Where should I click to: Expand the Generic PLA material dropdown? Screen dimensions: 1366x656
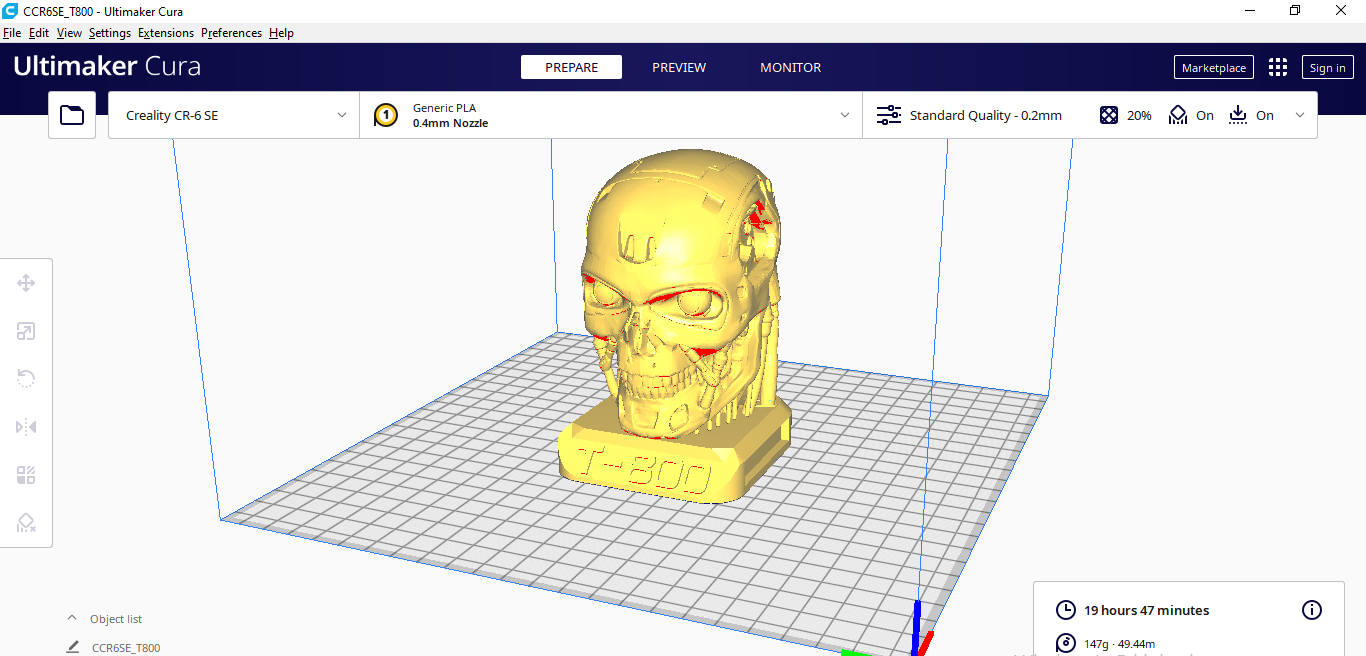pos(610,115)
